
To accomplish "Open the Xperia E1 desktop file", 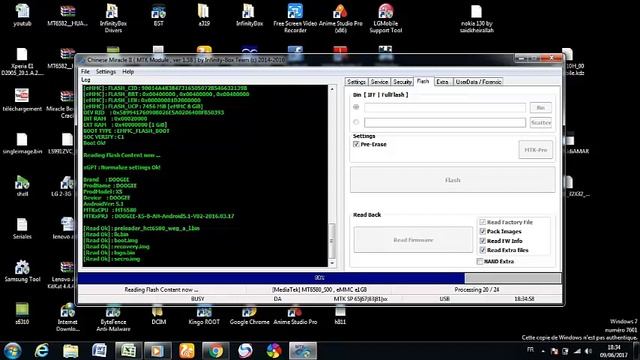I will [22, 61].
